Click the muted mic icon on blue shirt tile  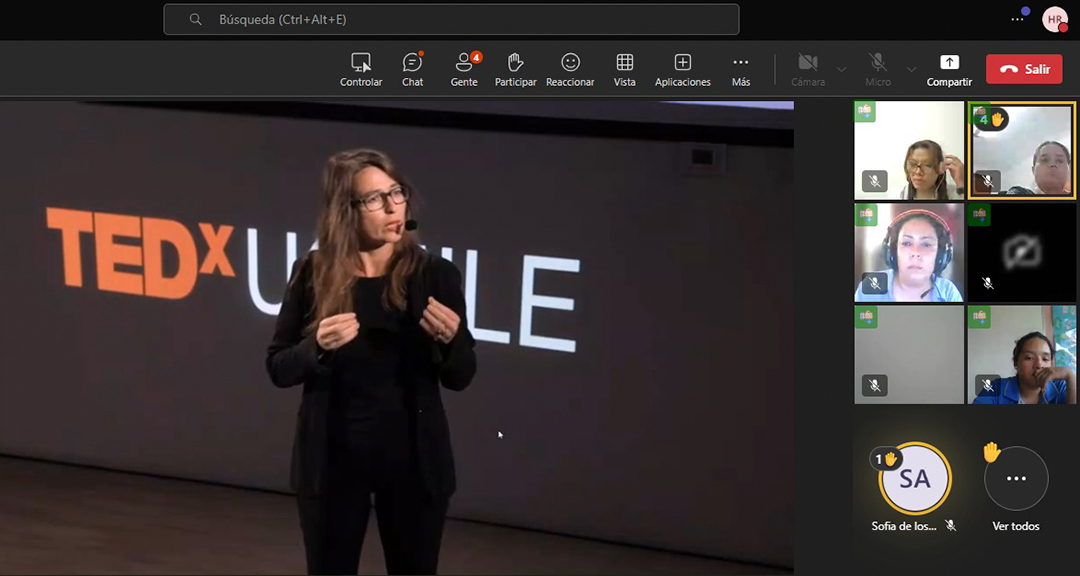(988, 385)
